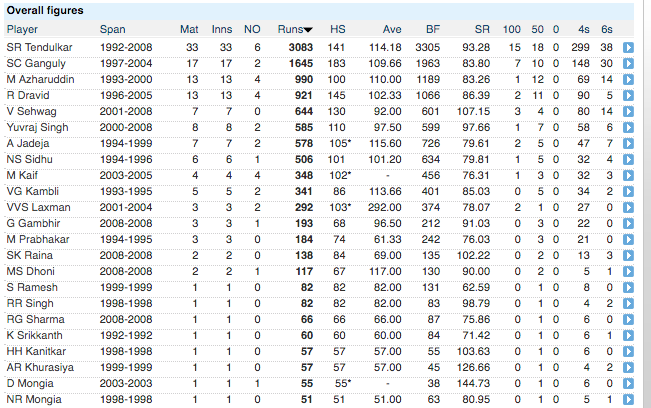Screen dimensions: 651x408
Task: Open the blue arrow for VVS Laxman
Action: tap(628, 208)
